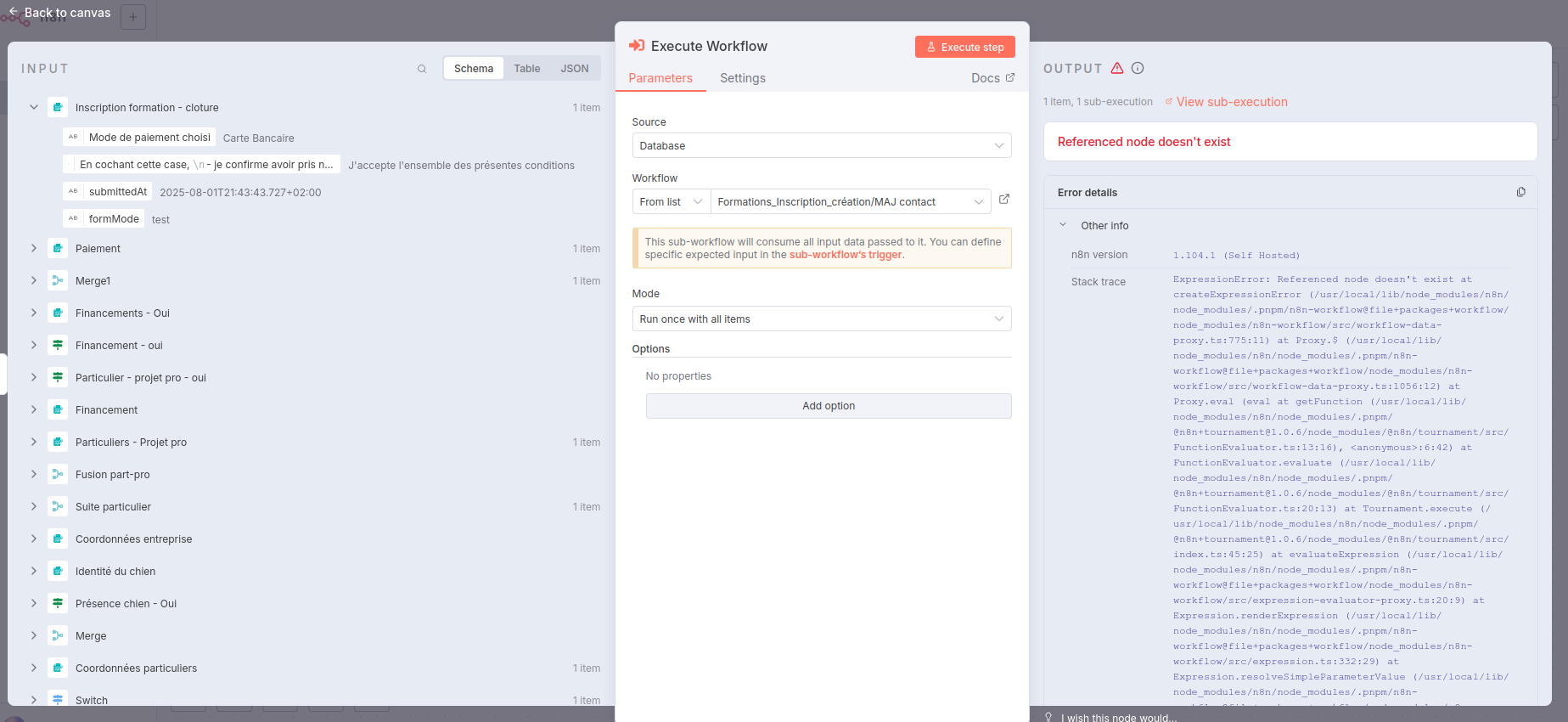Click the Particulier - projet pro - oui icon
1568x722 pixels.
(x=58, y=378)
